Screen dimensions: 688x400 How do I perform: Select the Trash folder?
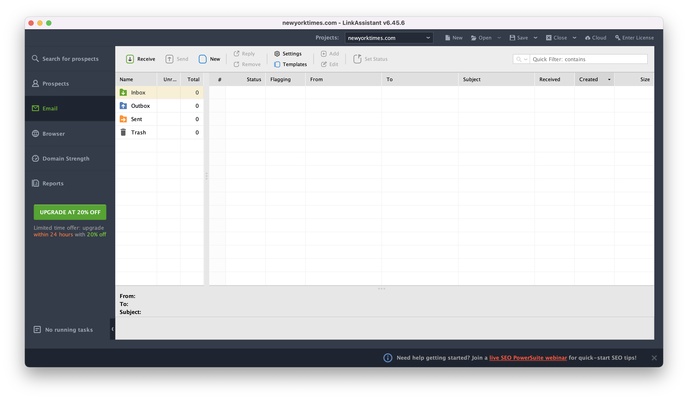coord(160,132)
